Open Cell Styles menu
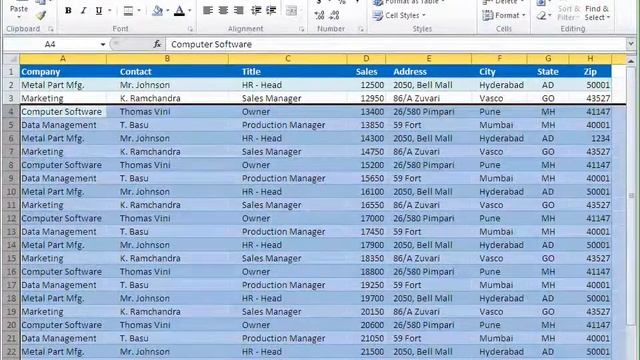Image resolution: width=640 pixels, height=360 pixels. pos(399,16)
